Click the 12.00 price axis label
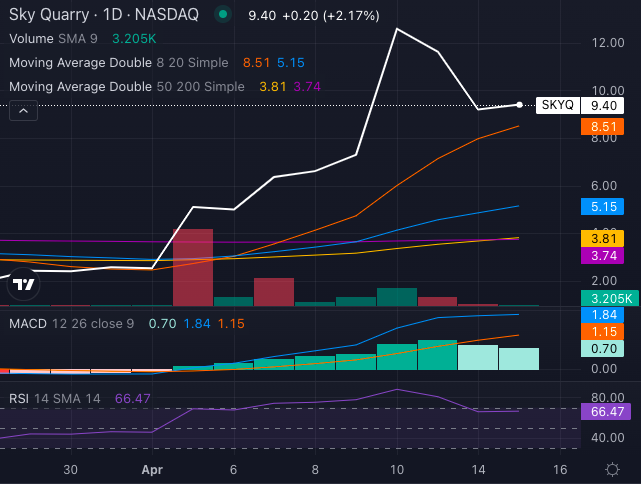The height and width of the screenshot is (484, 641). coord(608,43)
